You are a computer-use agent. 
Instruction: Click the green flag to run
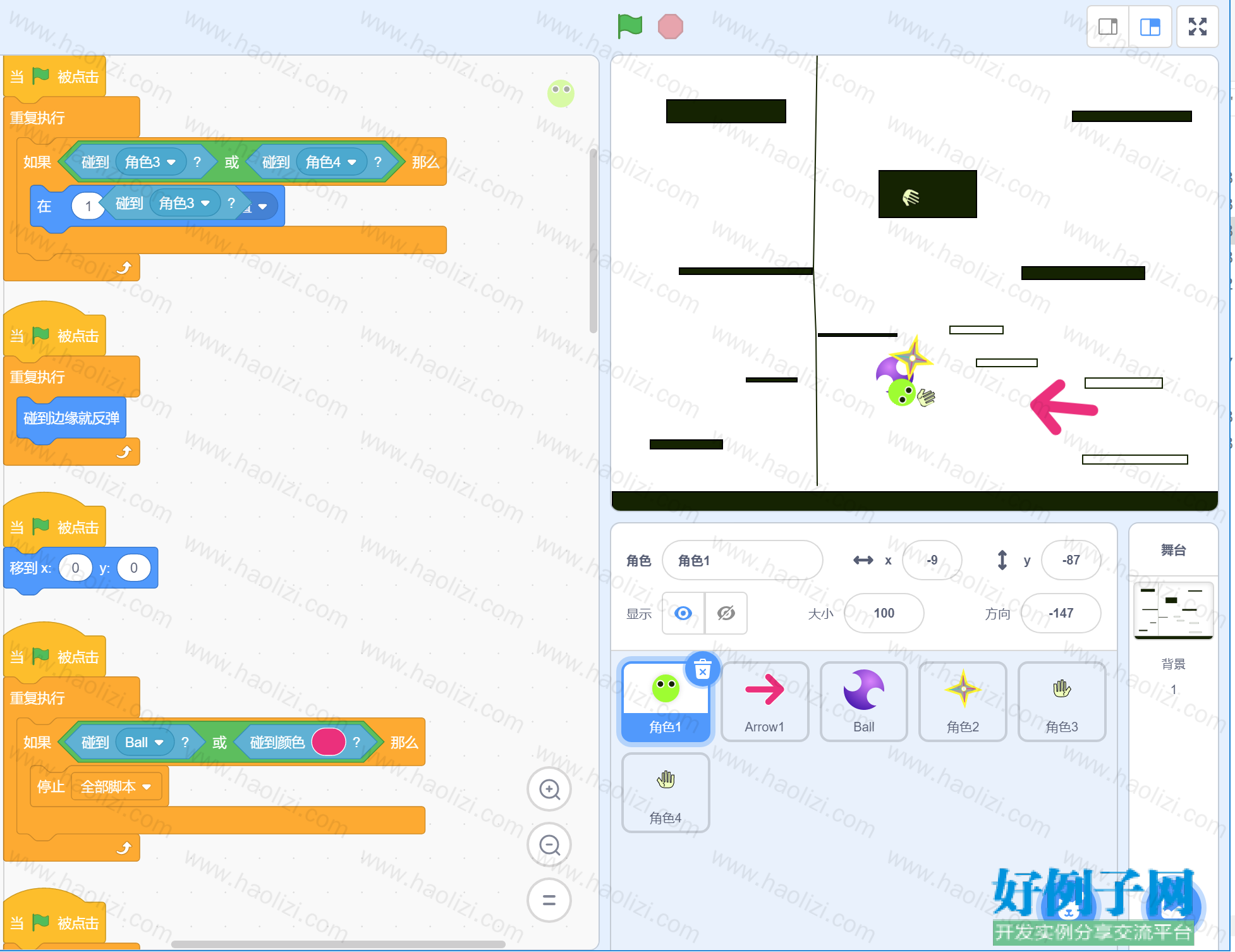pos(630,27)
